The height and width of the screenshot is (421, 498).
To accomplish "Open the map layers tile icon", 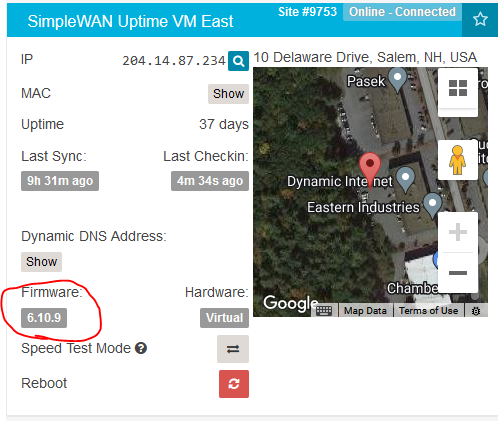I will pos(458,88).
